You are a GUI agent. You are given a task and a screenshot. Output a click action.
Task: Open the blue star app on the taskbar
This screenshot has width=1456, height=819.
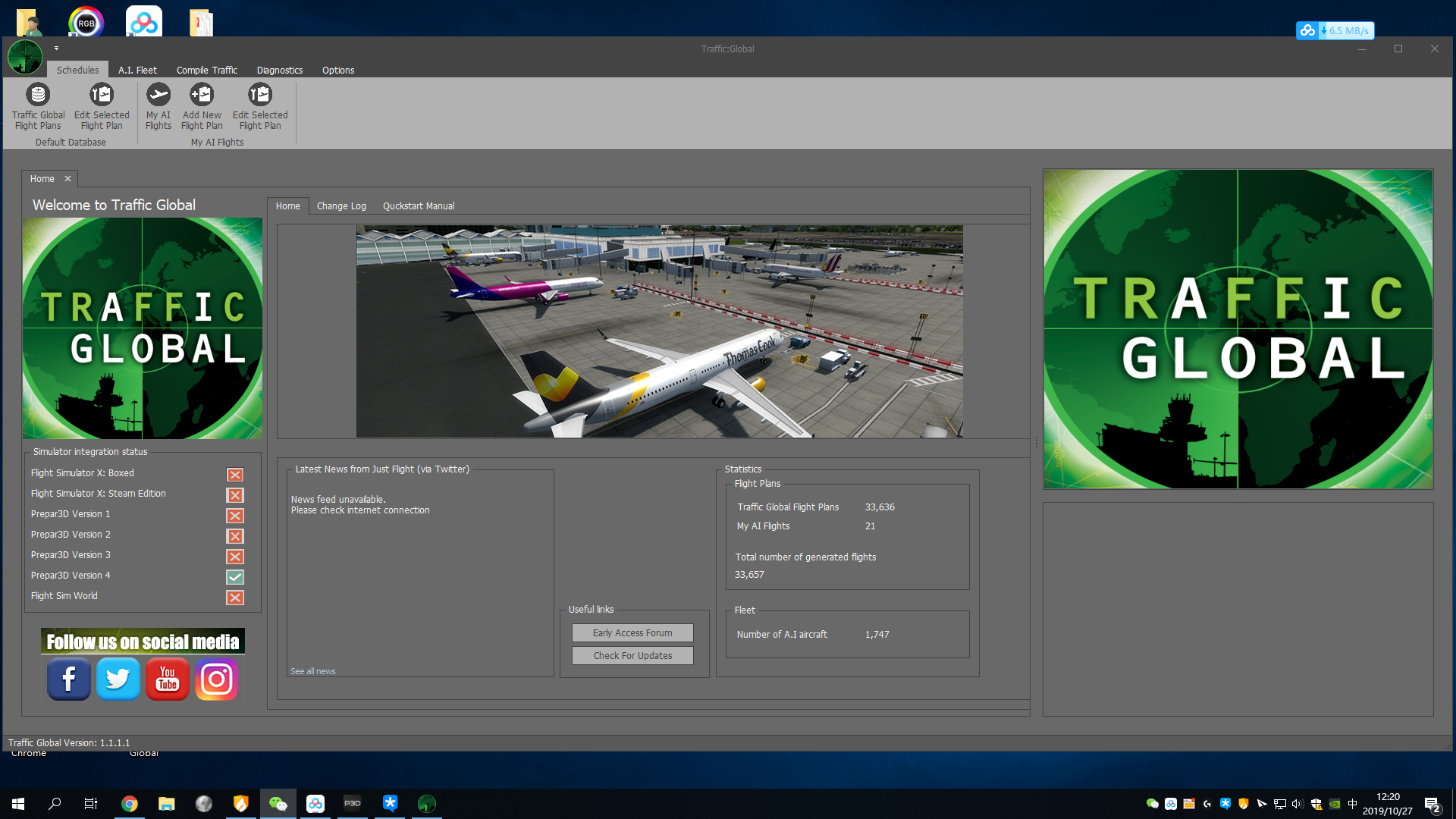tap(390, 804)
